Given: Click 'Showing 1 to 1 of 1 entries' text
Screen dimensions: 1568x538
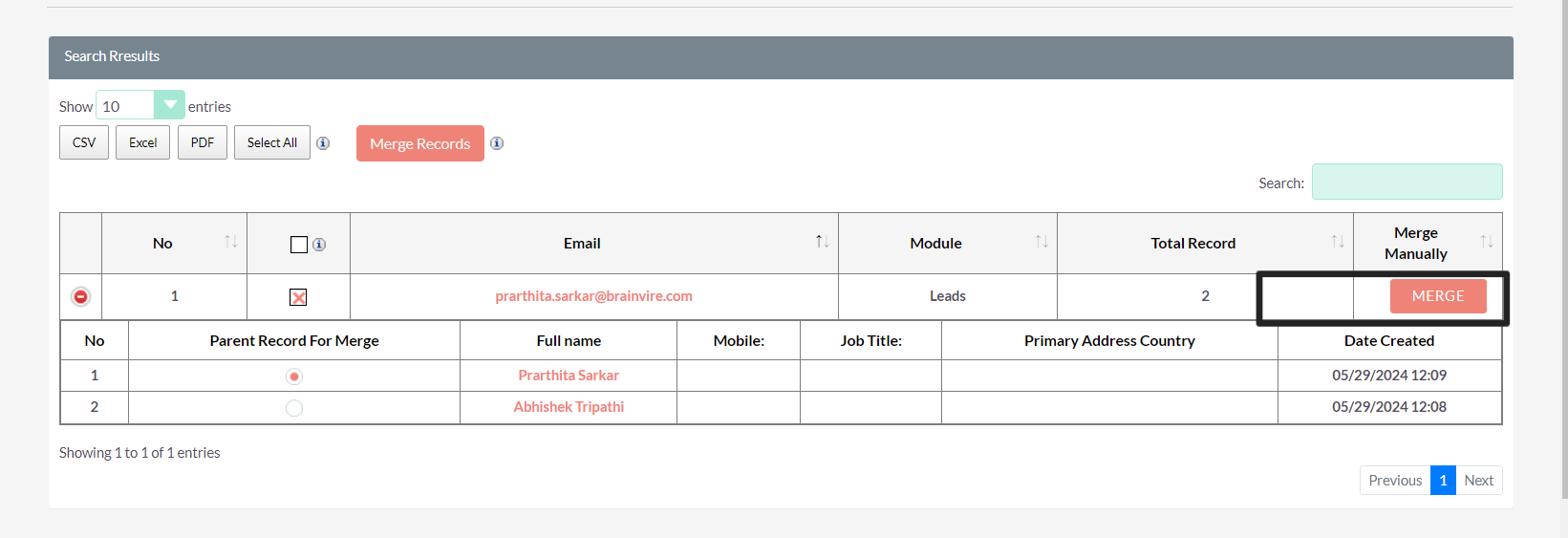Looking at the screenshot, I should pos(140,453).
